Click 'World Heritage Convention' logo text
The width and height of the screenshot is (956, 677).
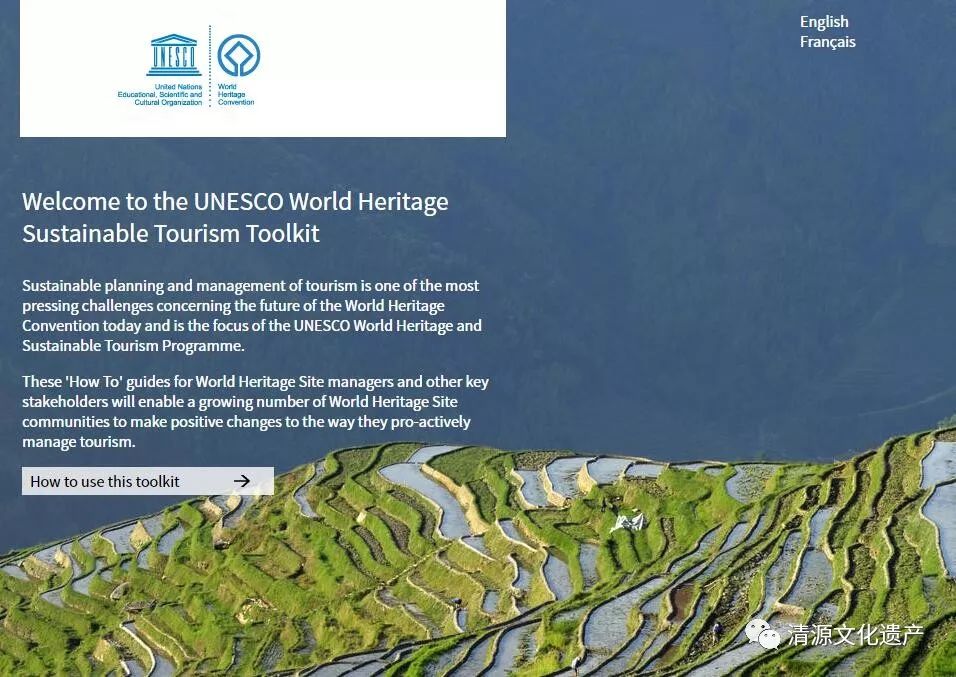236,95
